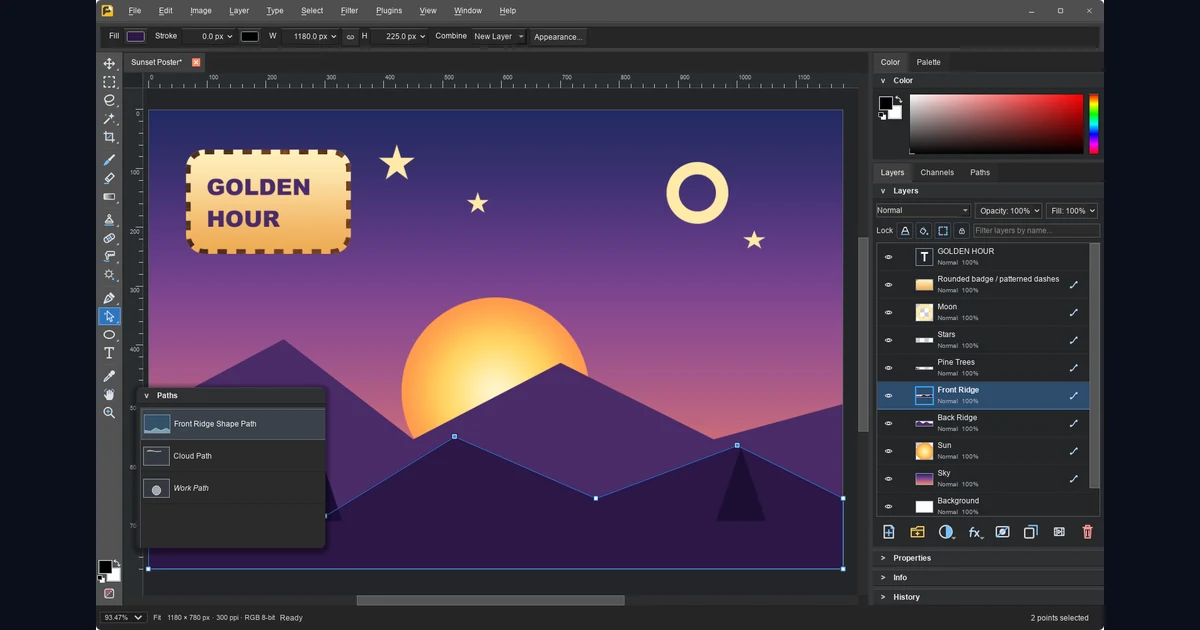1200x630 pixels.
Task: Open the Filter menu
Action: 349,11
